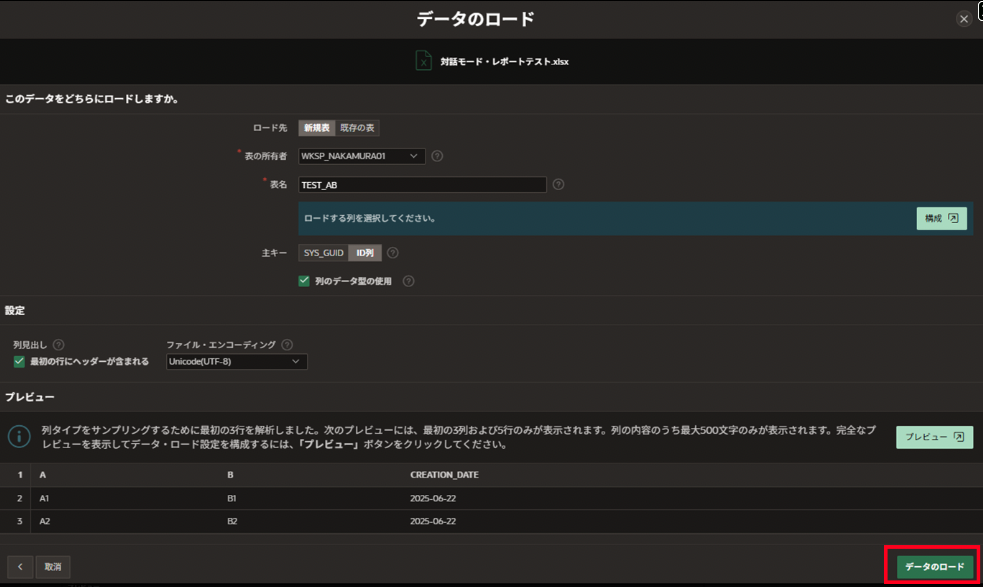Click help icon next to 表の所有者 dropdown
983x587 pixels.
pyautogui.click(x=438, y=156)
